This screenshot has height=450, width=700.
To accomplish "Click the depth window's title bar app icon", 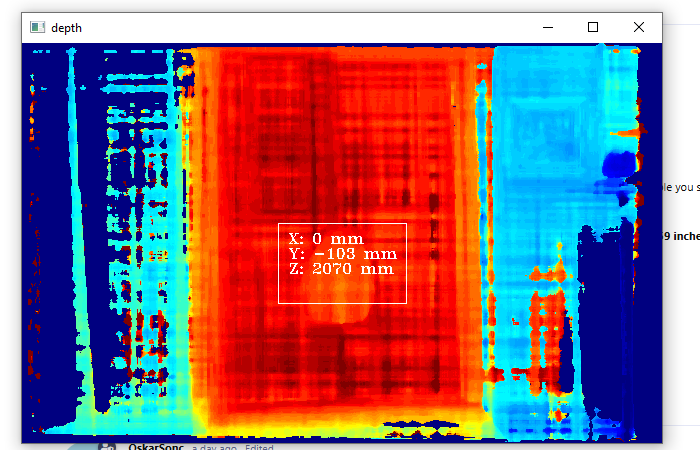I will pyautogui.click(x=37, y=28).
